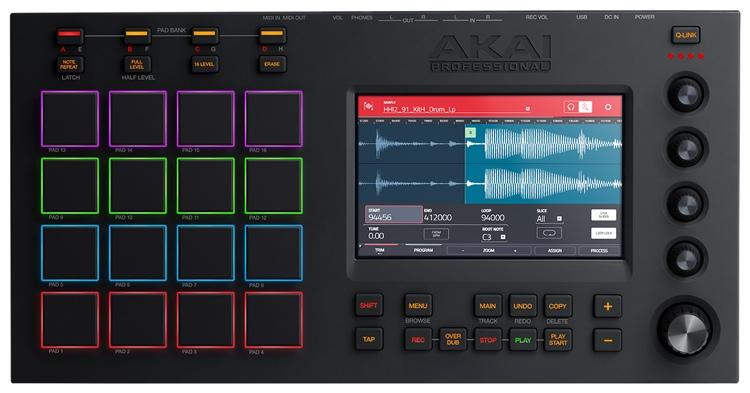The image size is (750, 393).
Task: Trigger purple Pad 16
Action: pos(274,119)
